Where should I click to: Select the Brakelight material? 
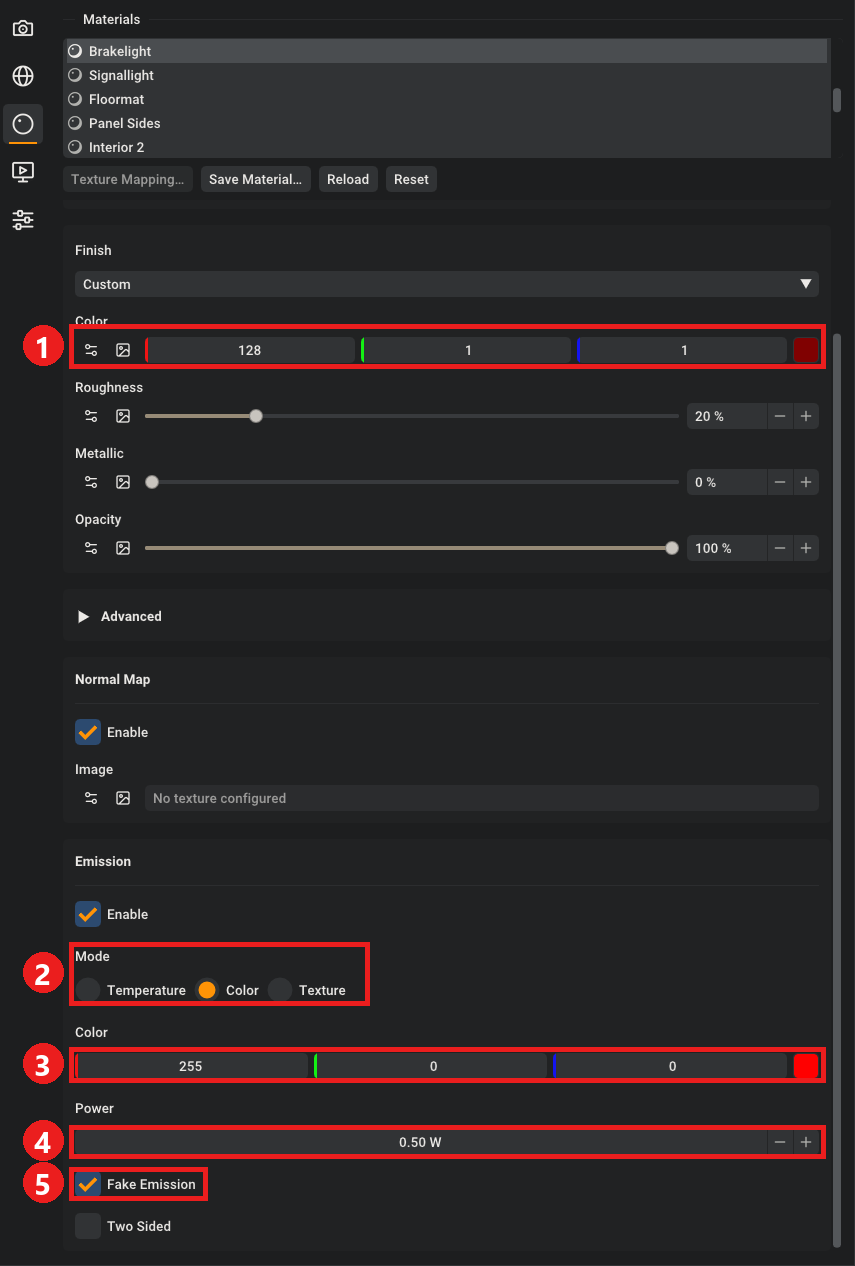(x=446, y=51)
